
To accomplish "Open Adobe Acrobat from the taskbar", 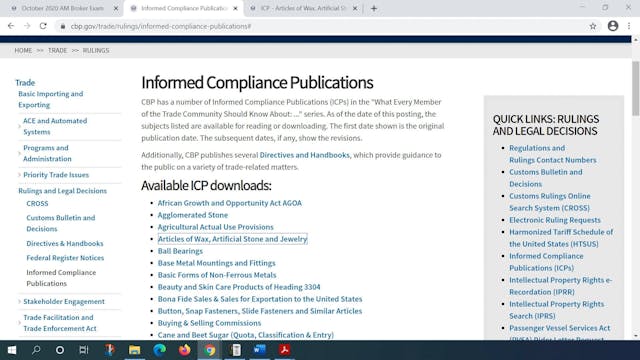I will coord(285,350).
